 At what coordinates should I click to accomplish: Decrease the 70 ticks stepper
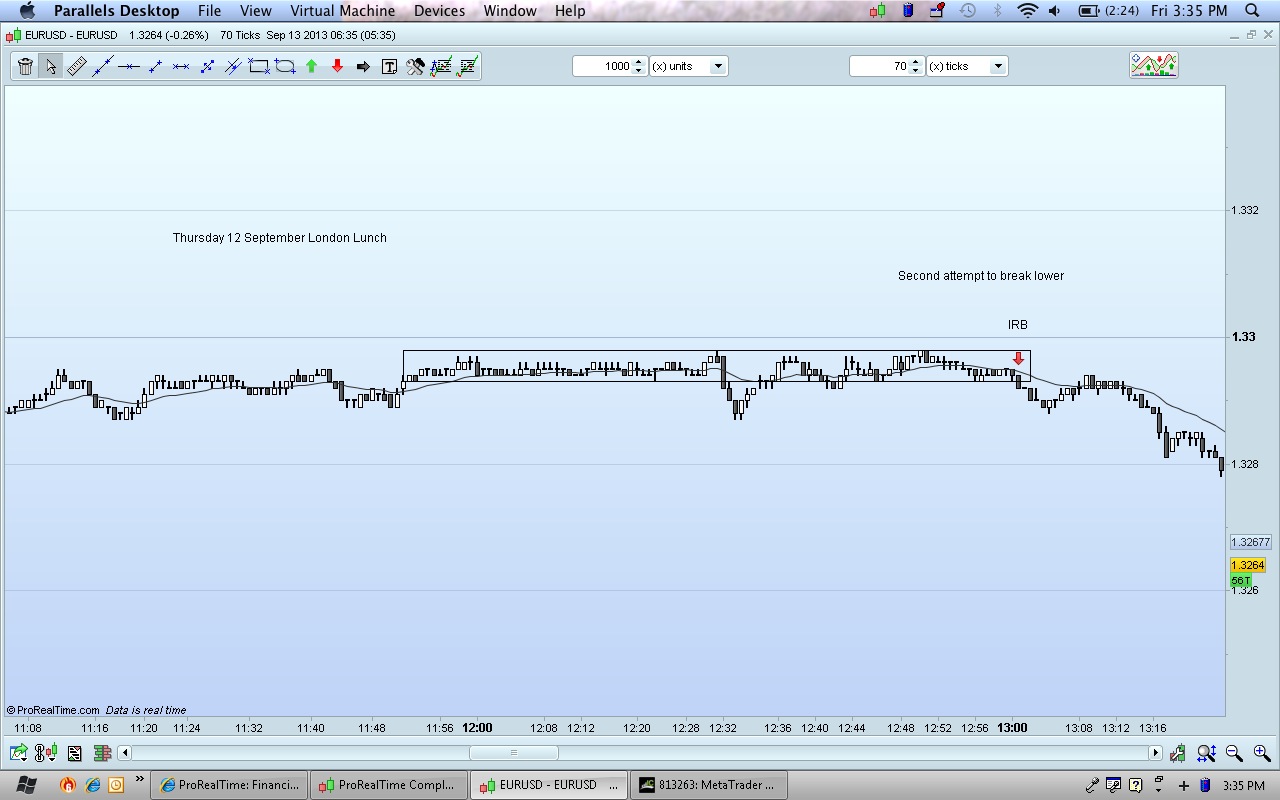point(916,71)
